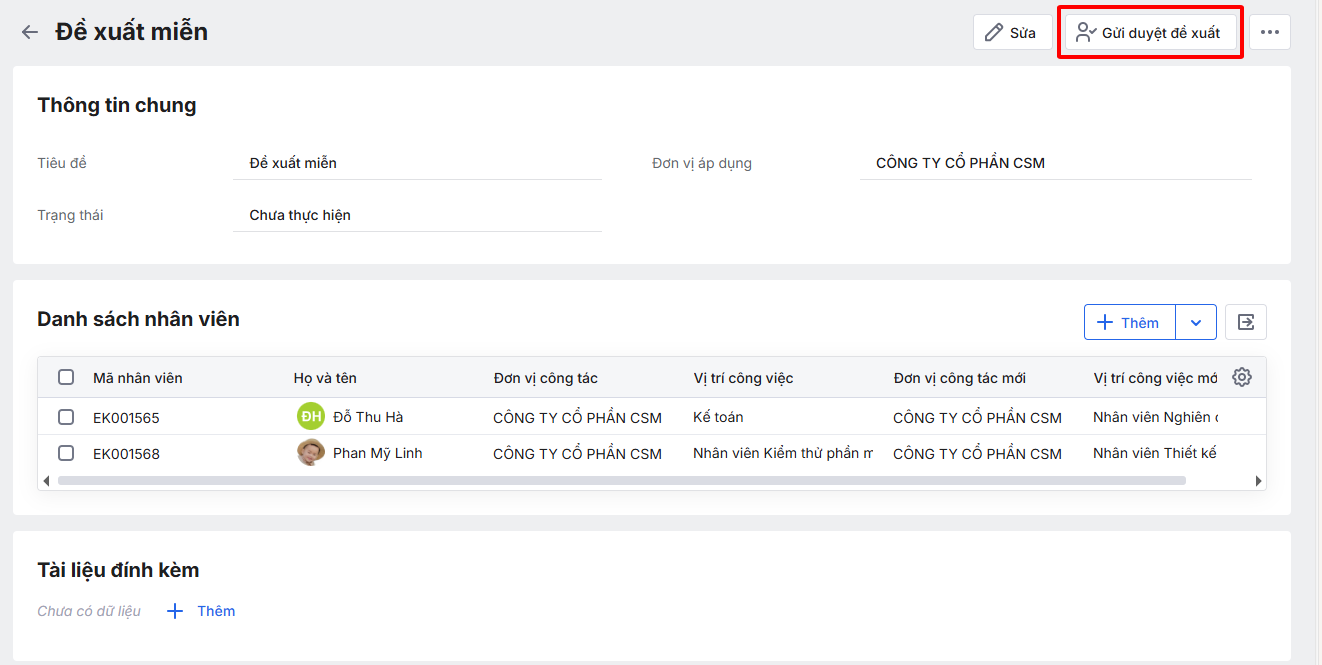Click the Thêm attachment link
Viewport: 1322px width, 665px height.
coord(216,611)
